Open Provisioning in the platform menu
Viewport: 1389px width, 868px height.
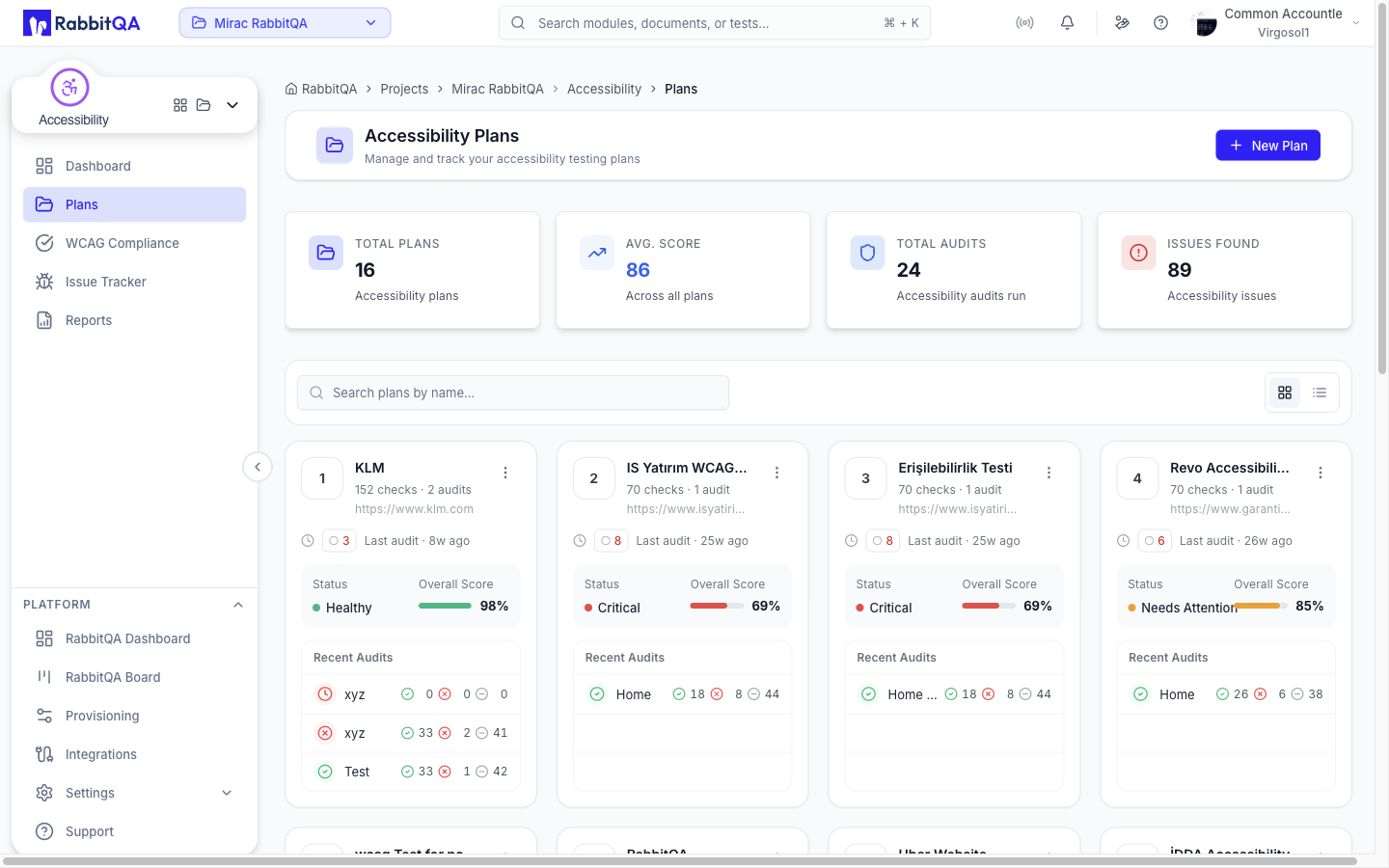tap(134, 716)
